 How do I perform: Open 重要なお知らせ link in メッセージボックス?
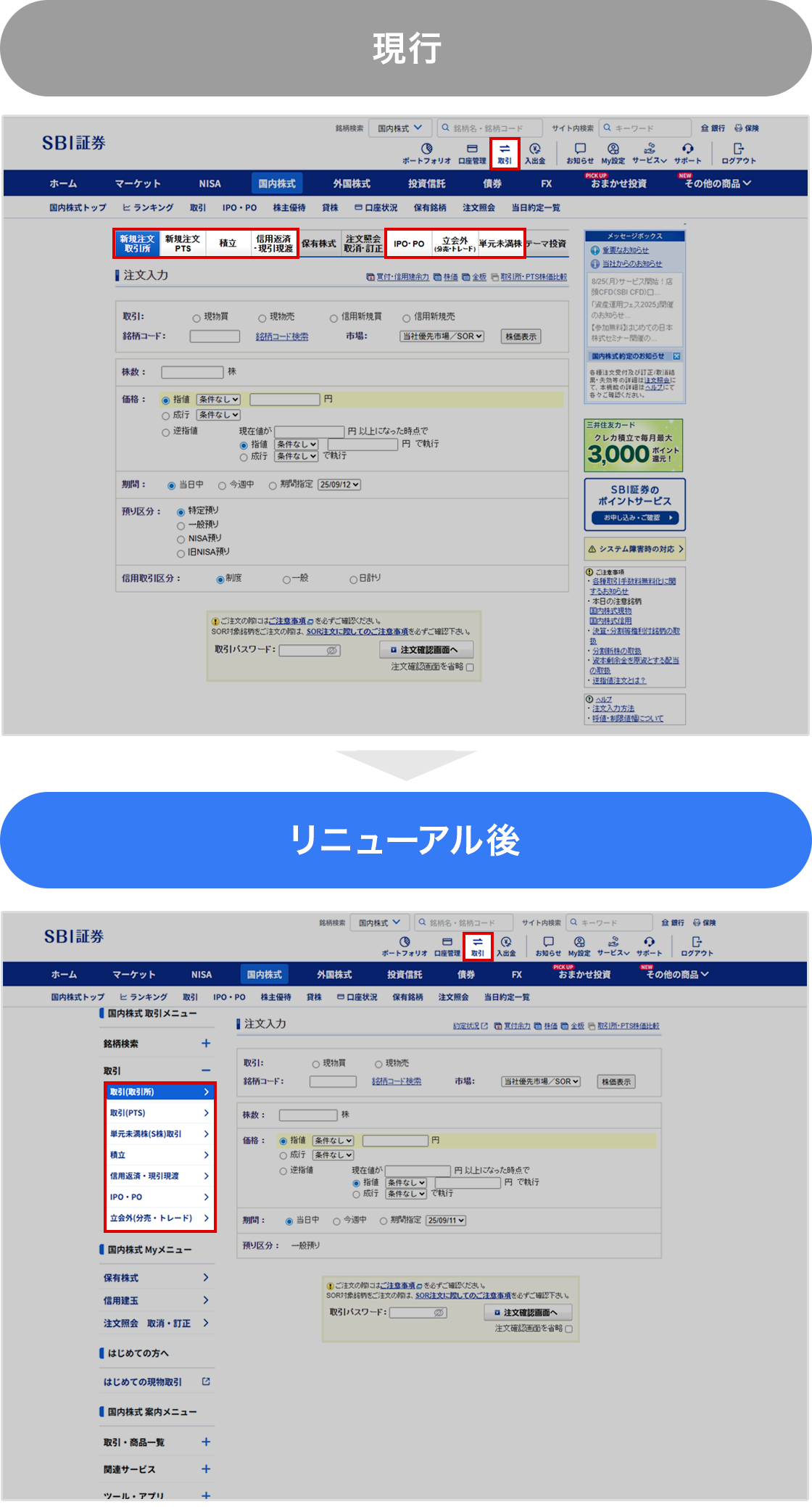(625, 250)
